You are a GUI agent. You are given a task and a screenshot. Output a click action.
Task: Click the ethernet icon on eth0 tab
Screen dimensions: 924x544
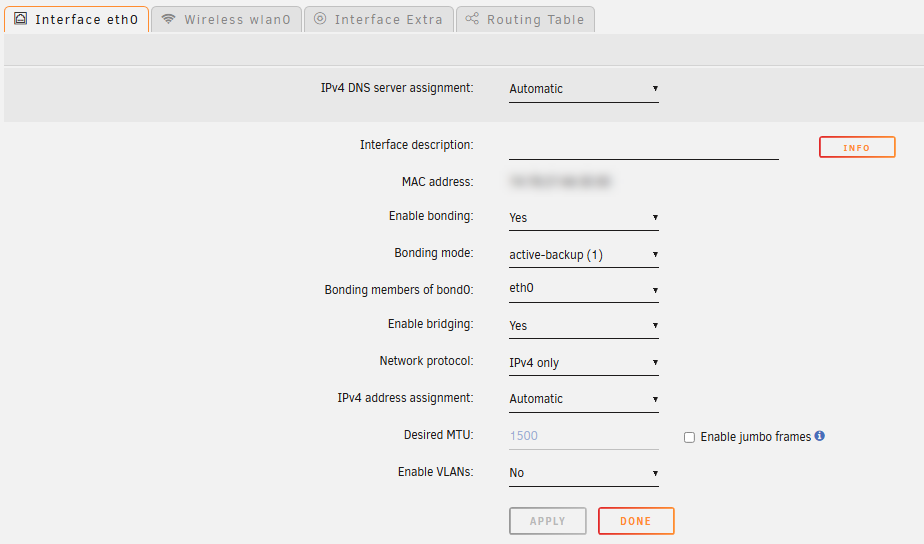coord(21,19)
